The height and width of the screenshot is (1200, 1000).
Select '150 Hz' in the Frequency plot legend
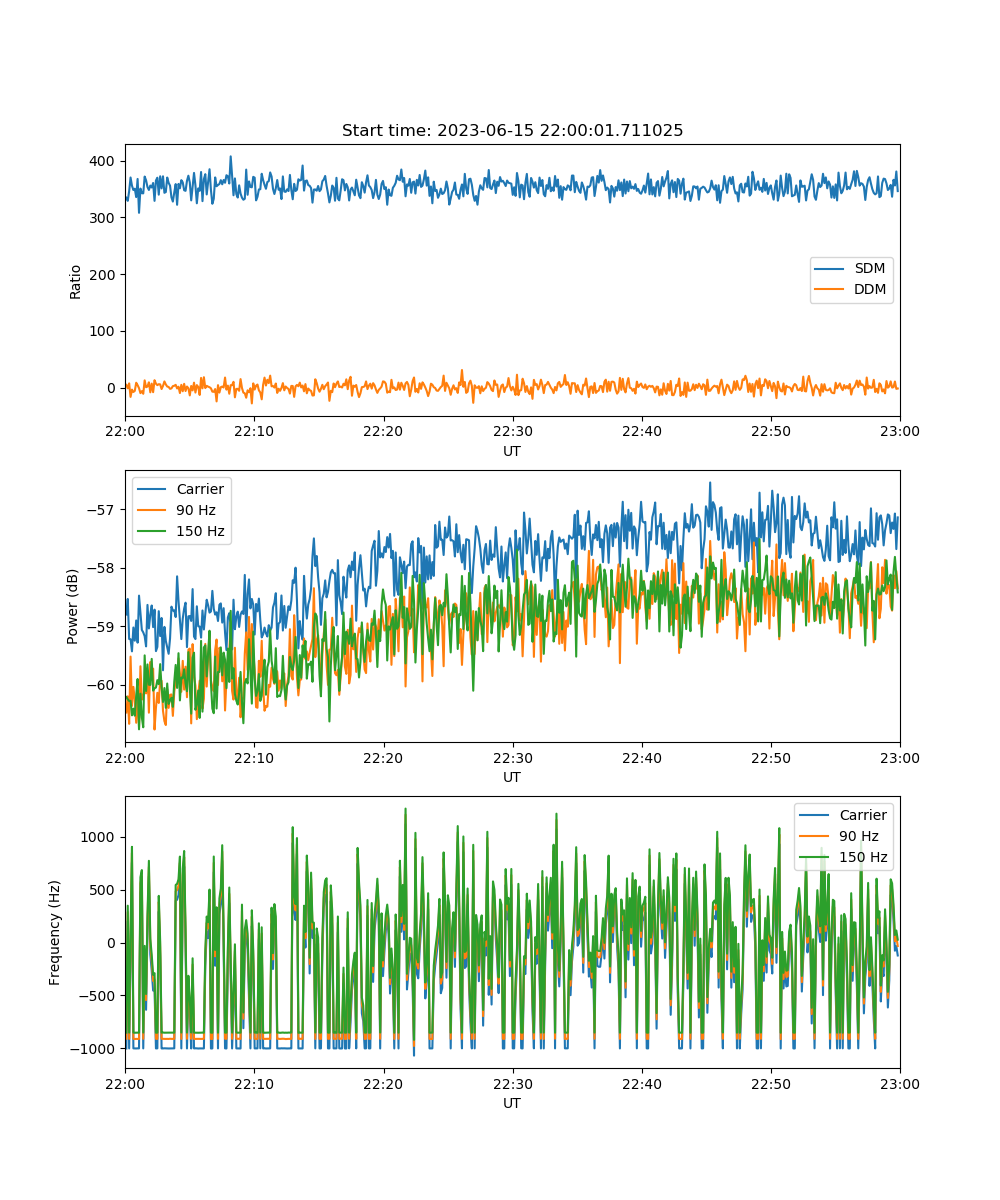click(863, 857)
